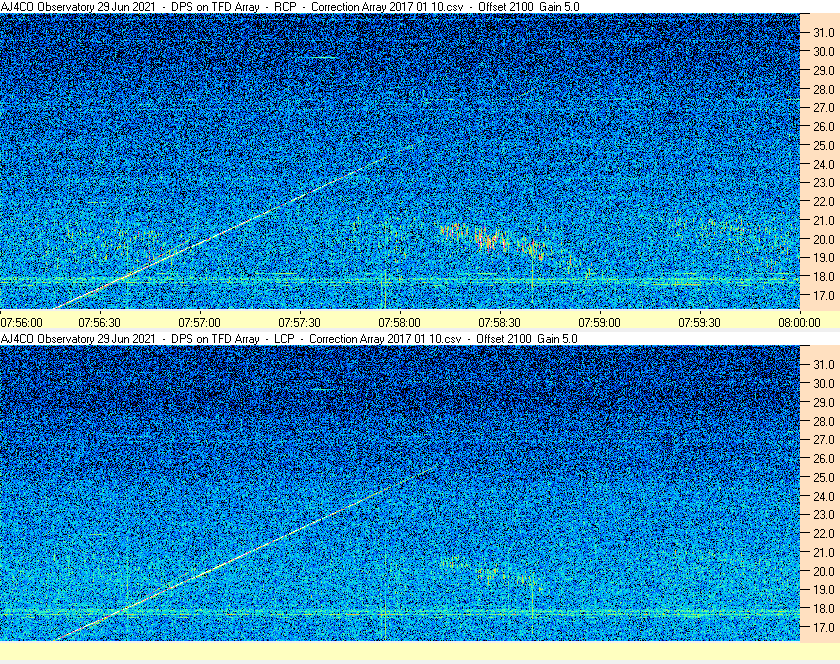The image size is (840, 664).
Task: Click 24.0 on the RCP frequency axis
Action: [x=824, y=164]
